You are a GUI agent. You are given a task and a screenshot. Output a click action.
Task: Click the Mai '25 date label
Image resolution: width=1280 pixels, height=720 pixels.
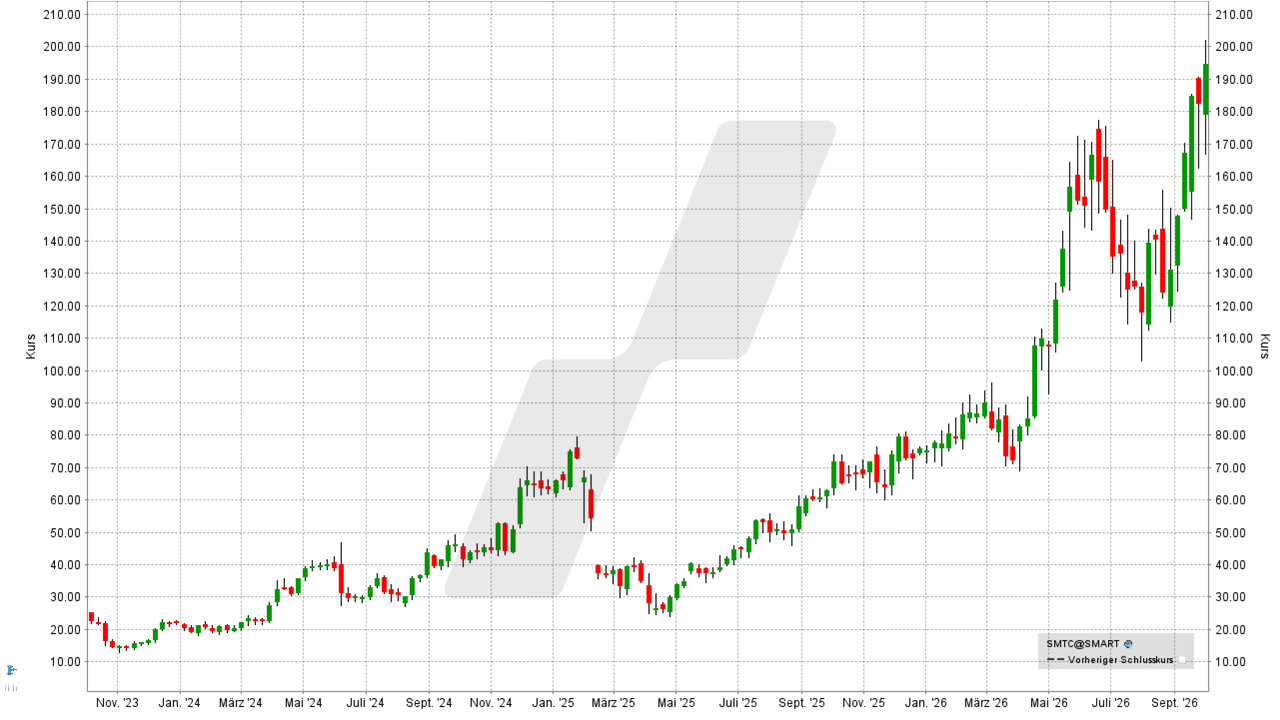(x=675, y=703)
